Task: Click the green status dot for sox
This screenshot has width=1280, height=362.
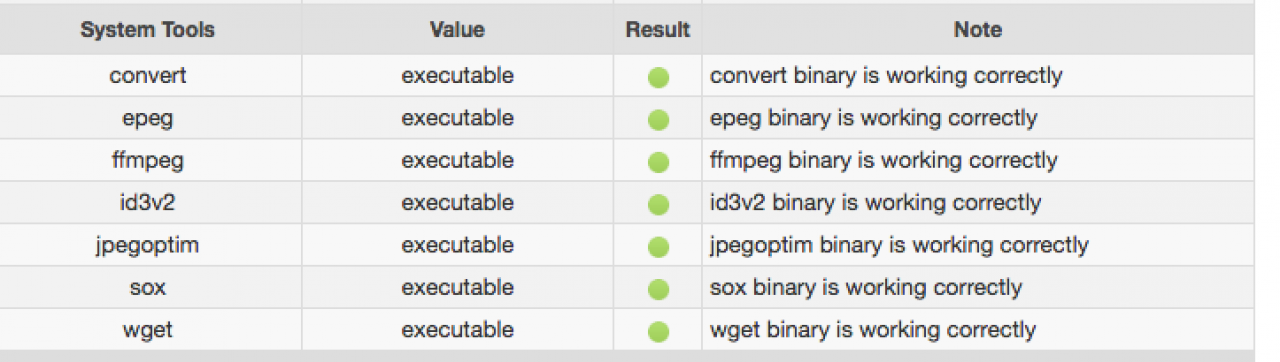Action: click(x=658, y=289)
